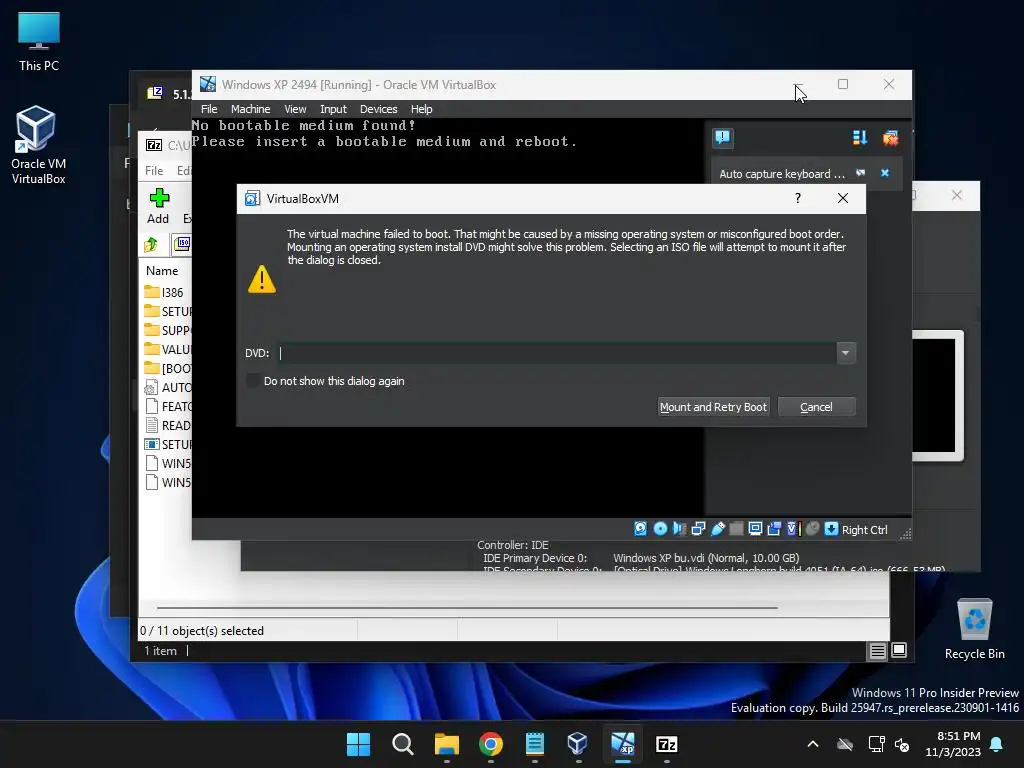
Task: Click the notification sort order icon
Action: [x=859, y=138]
